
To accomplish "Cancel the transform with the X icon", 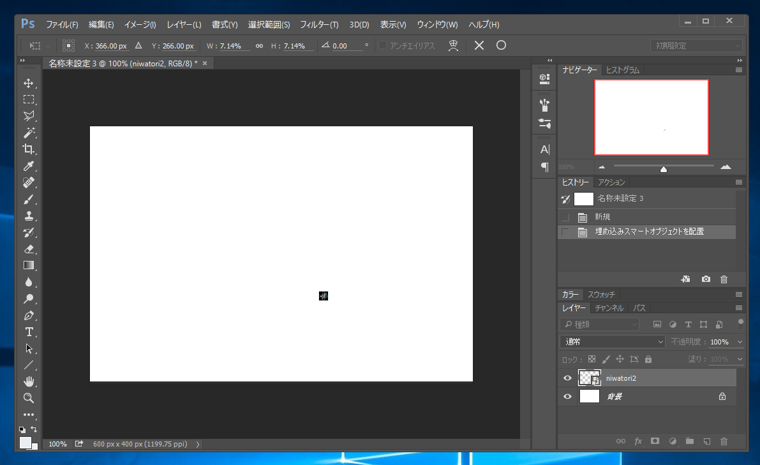I will pyautogui.click(x=479, y=46).
